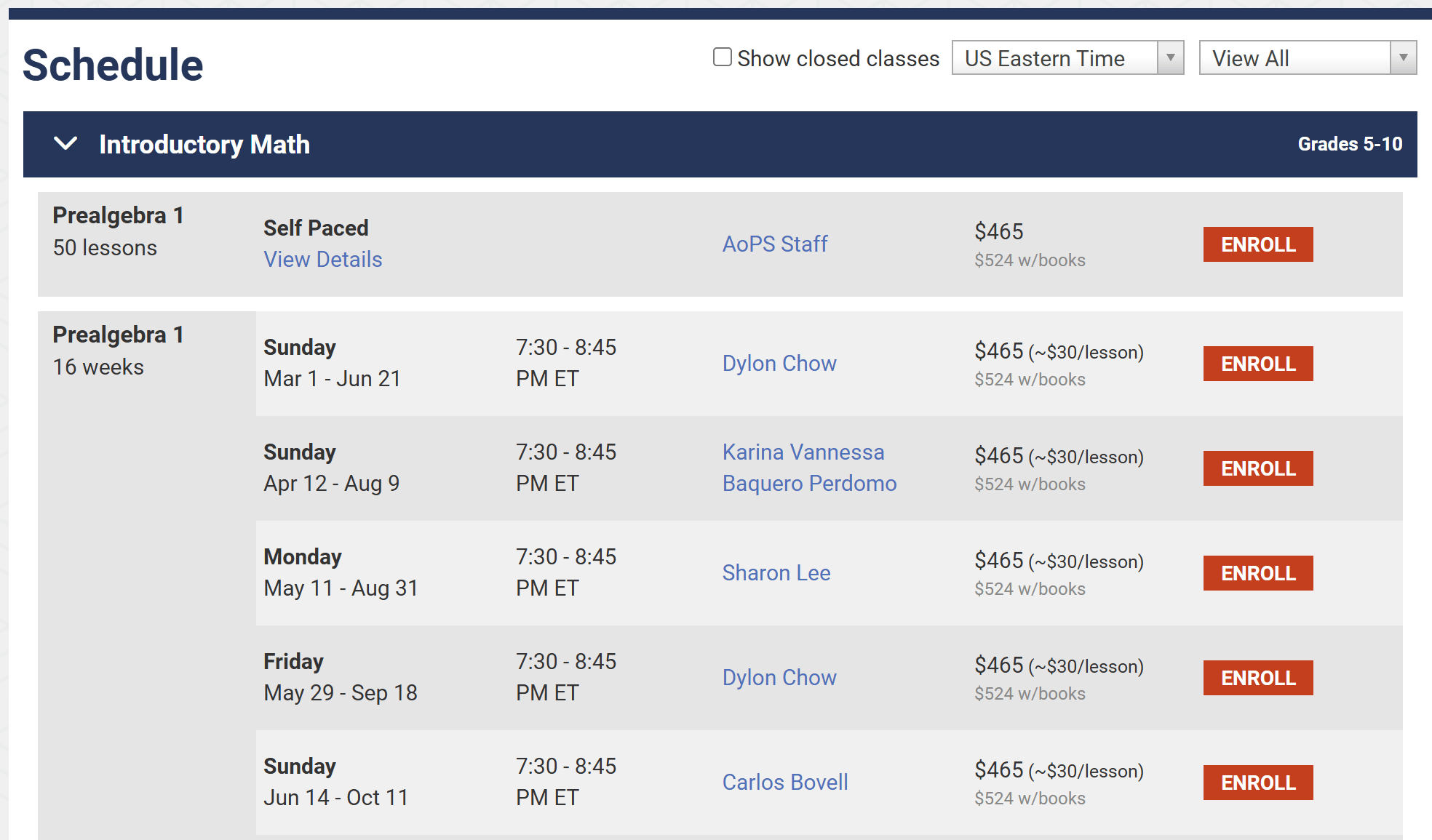Open Sharon Lee's instructor profile

point(776,573)
